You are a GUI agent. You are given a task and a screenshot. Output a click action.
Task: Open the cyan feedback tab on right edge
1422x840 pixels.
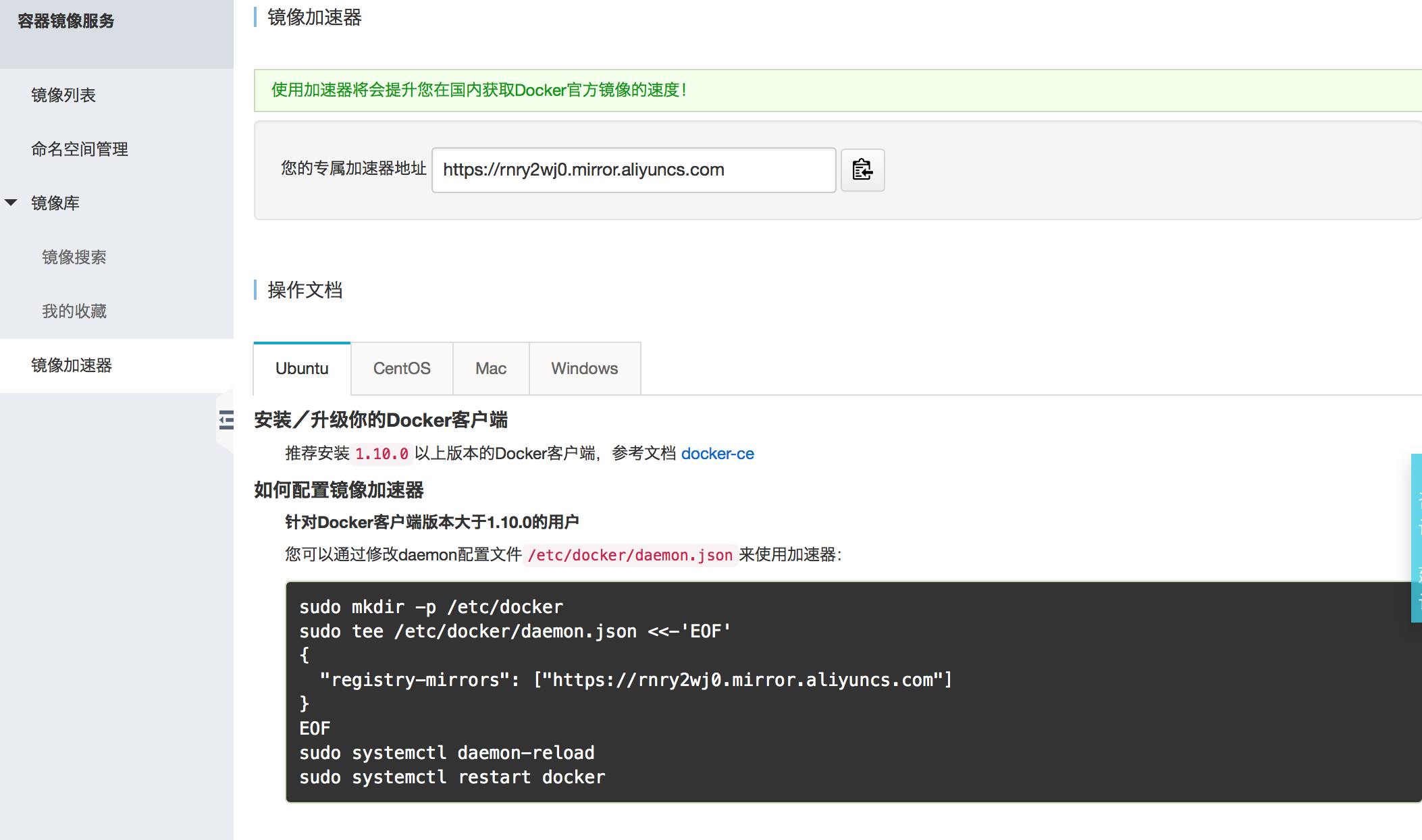click(x=1417, y=537)
